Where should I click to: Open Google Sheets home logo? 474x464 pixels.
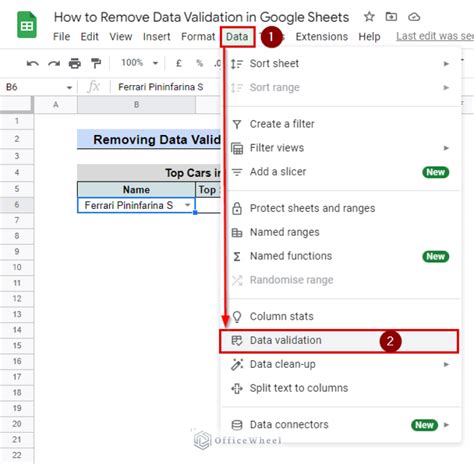[27, 25]
